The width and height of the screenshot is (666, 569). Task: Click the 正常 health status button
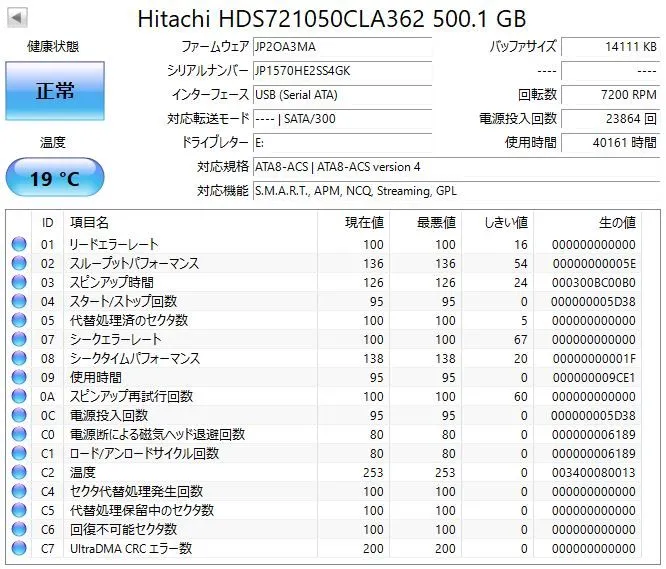(55, 91)
